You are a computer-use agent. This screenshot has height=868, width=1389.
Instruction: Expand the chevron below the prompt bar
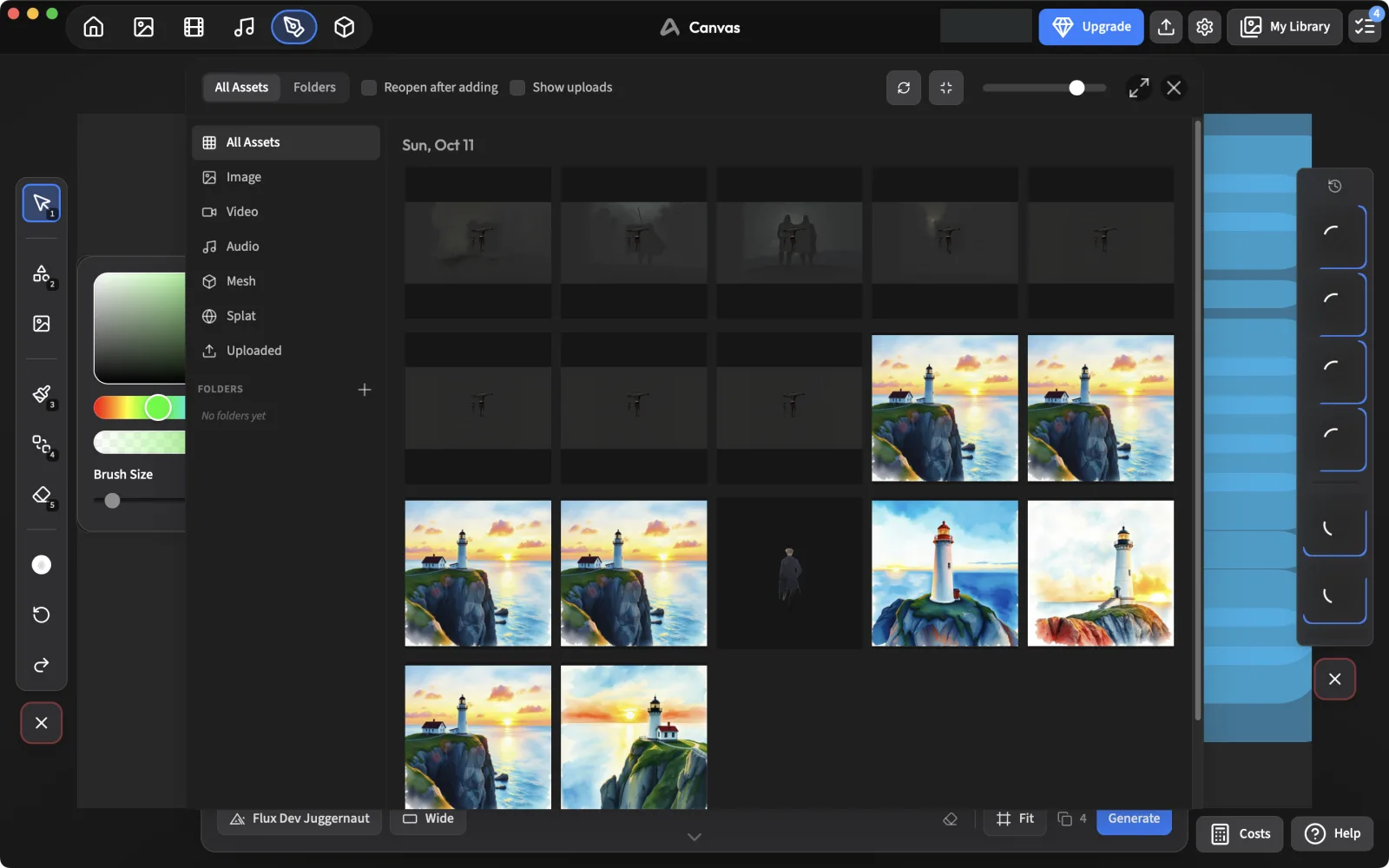[694, 837]
